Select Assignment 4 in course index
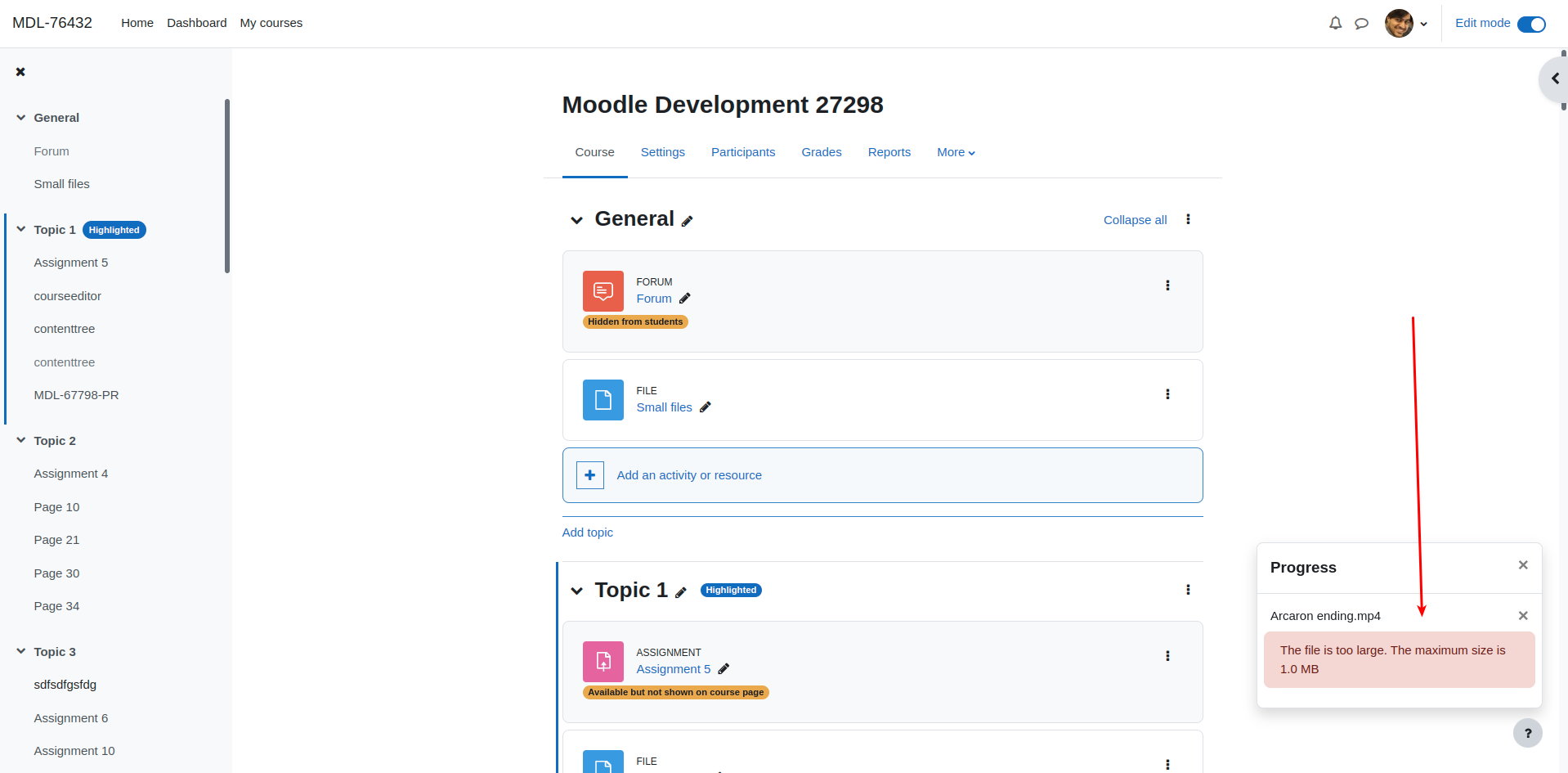 click(71, 474)
